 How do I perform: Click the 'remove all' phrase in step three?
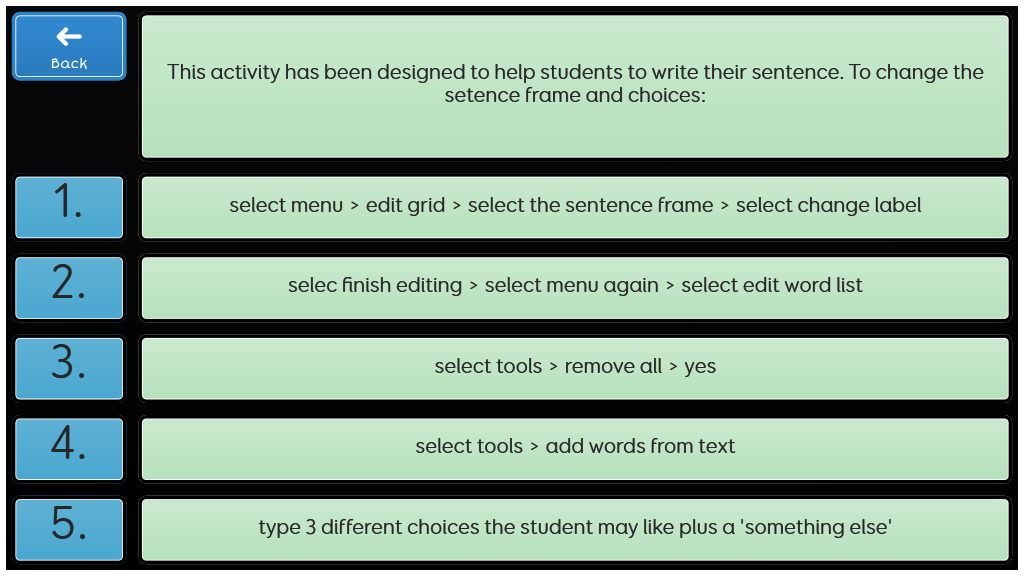click(613, 366)
